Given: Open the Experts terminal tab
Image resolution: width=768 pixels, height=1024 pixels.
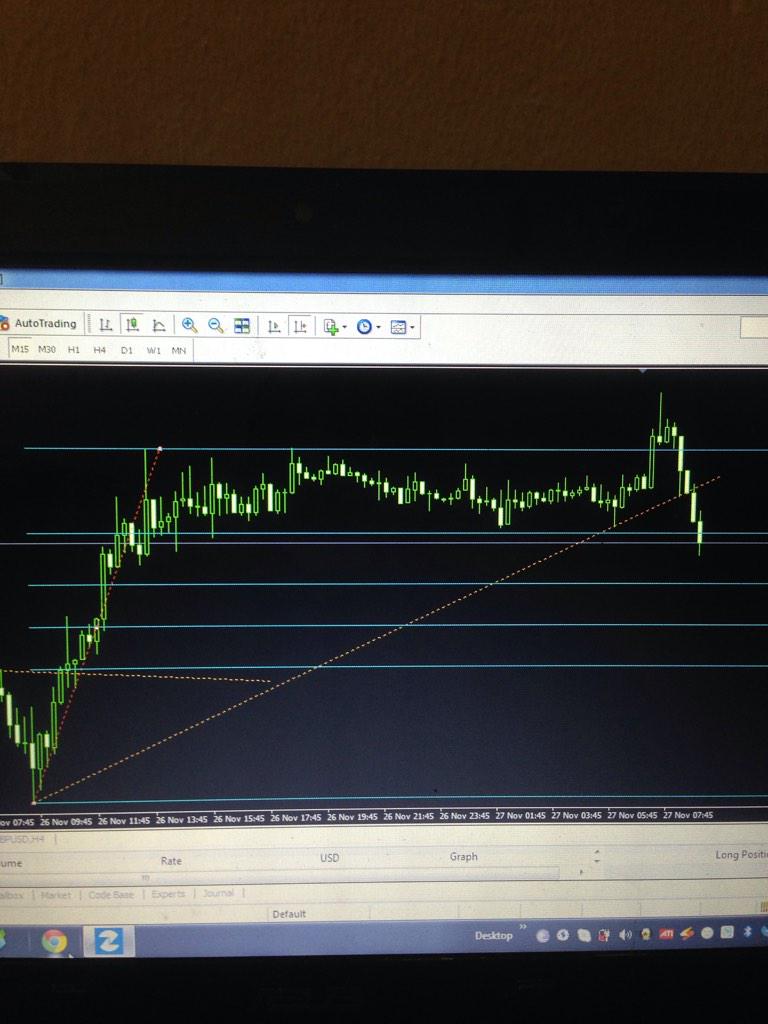Looking at the screenshot, I should [168, 893].
